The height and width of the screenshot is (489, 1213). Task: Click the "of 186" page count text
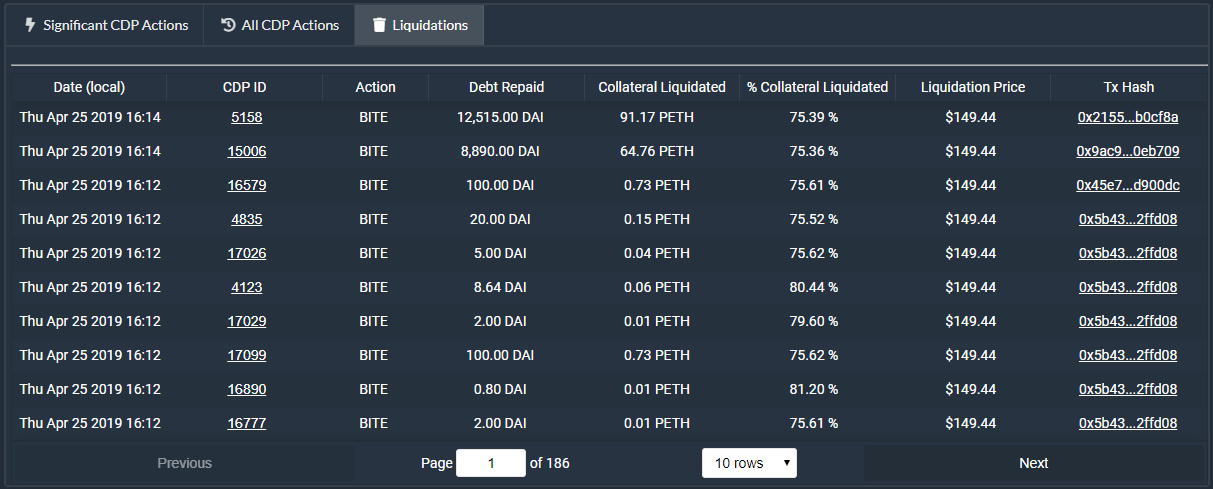point(550,463)
